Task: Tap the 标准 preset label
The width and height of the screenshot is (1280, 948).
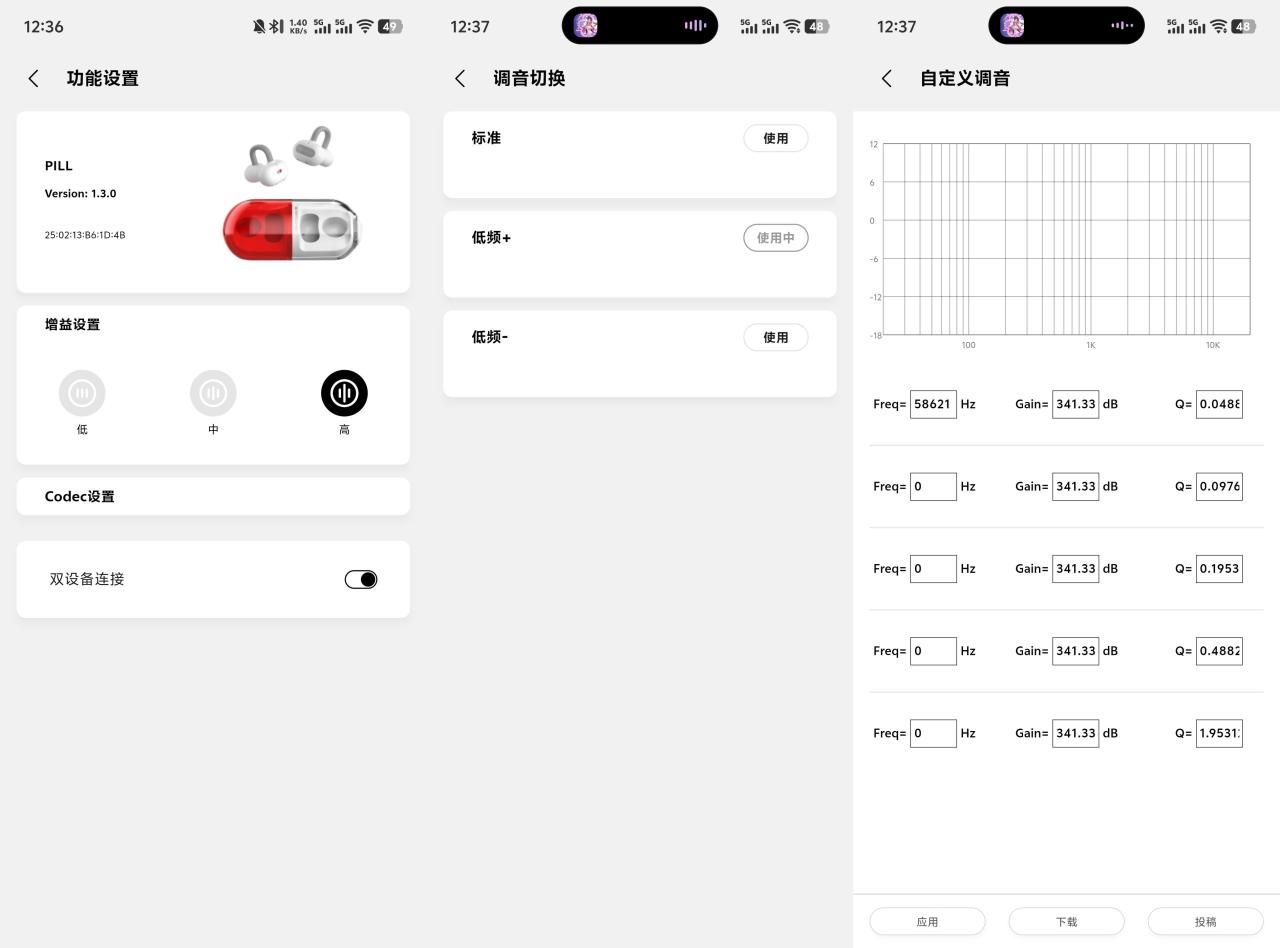Action: (486, 138)
